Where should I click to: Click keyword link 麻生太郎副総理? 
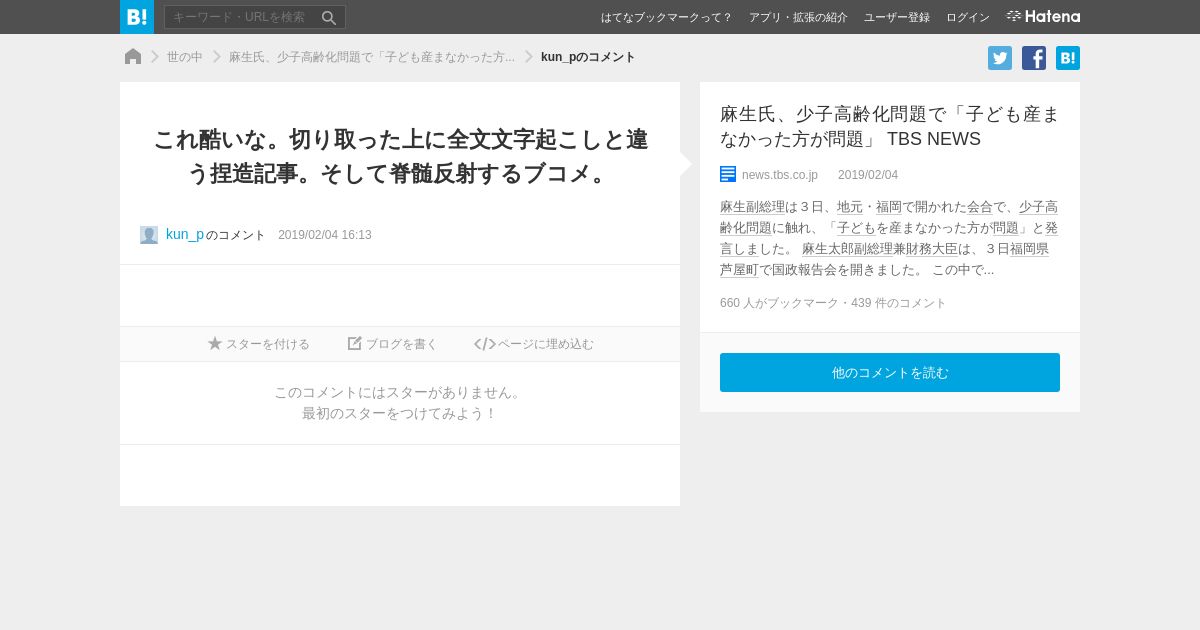click(x=847, y=249)
